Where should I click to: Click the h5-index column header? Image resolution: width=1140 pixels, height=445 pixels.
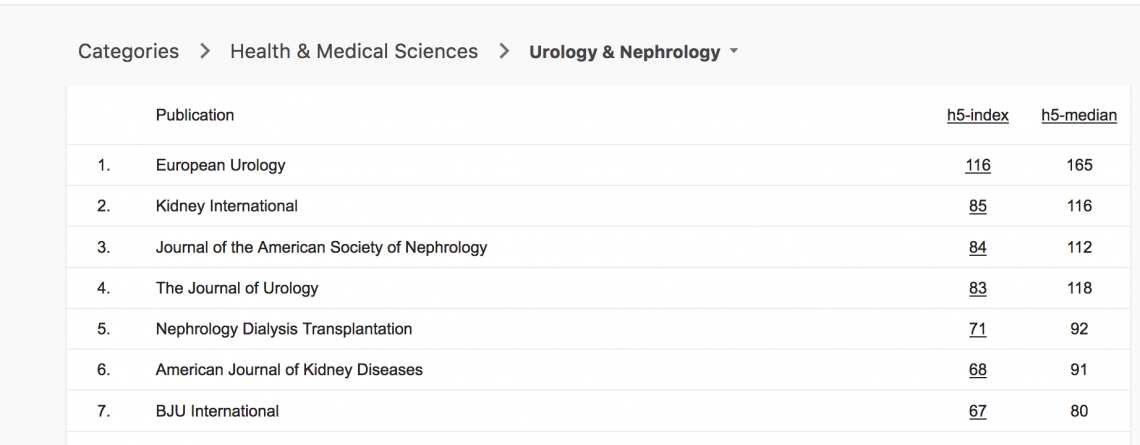tap(977, 115)
